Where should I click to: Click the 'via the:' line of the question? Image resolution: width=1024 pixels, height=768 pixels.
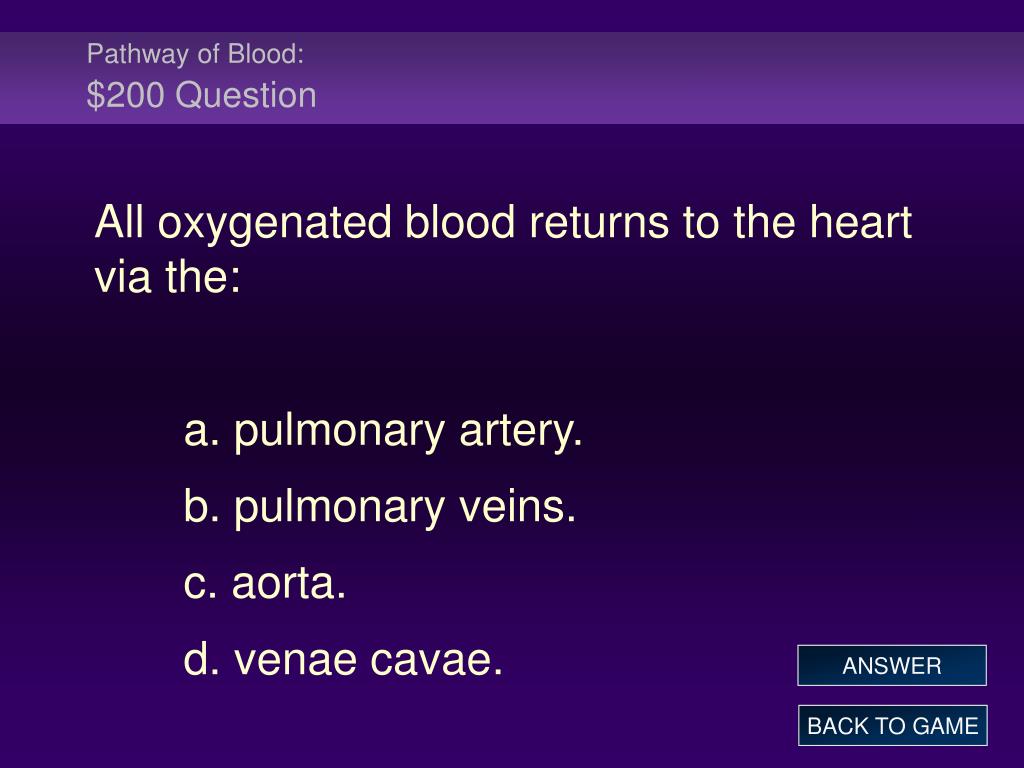[x=168, y=276]
